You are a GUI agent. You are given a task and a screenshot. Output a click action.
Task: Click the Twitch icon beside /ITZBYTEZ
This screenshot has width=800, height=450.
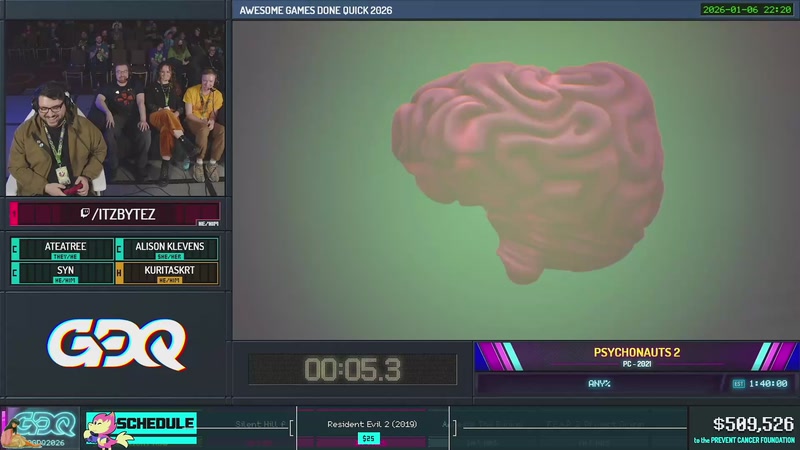85,213
